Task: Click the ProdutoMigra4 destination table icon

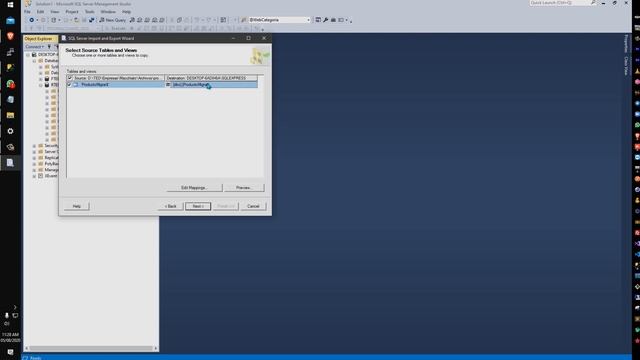Action: (168, 84)
